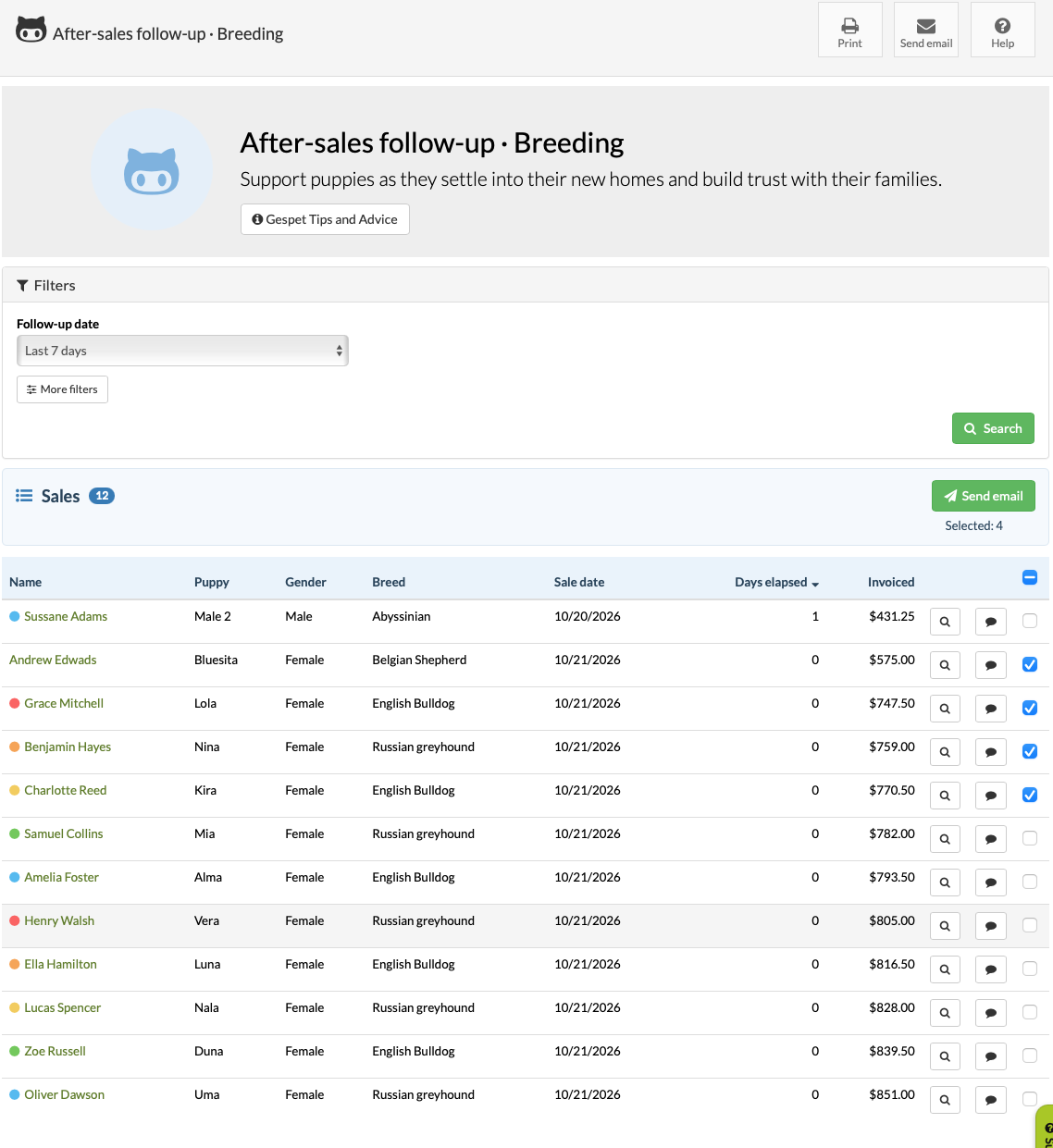Click the Gespet cat logo in header
Viewport: 1053px width, 1148px height.
click(31, 31)
